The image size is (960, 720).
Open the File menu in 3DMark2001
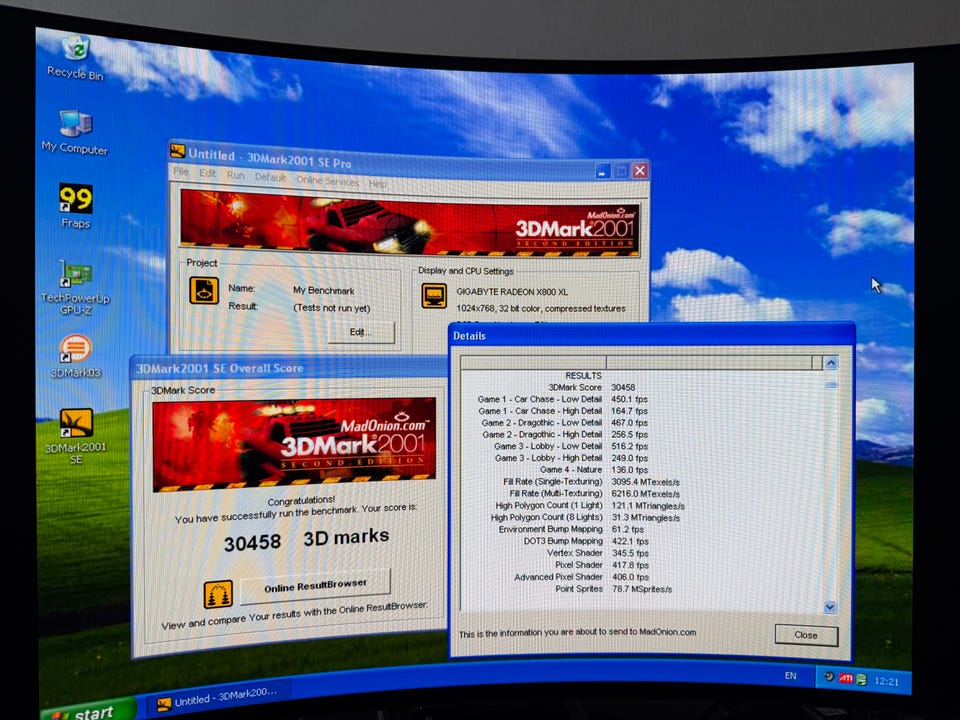(181, 172)
